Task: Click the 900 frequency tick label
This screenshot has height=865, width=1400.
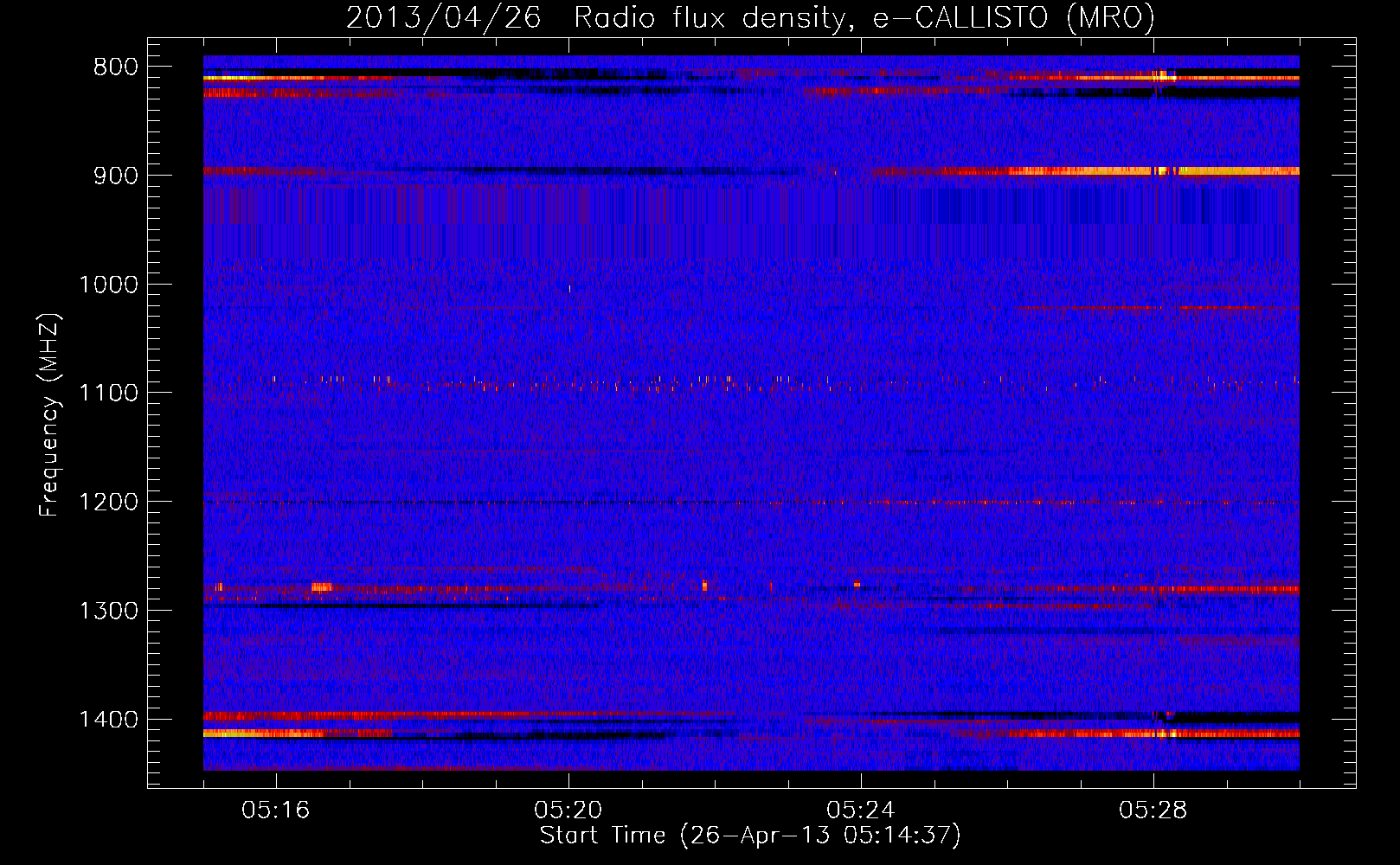Action: pyautogui.click(x=116, y=176)
